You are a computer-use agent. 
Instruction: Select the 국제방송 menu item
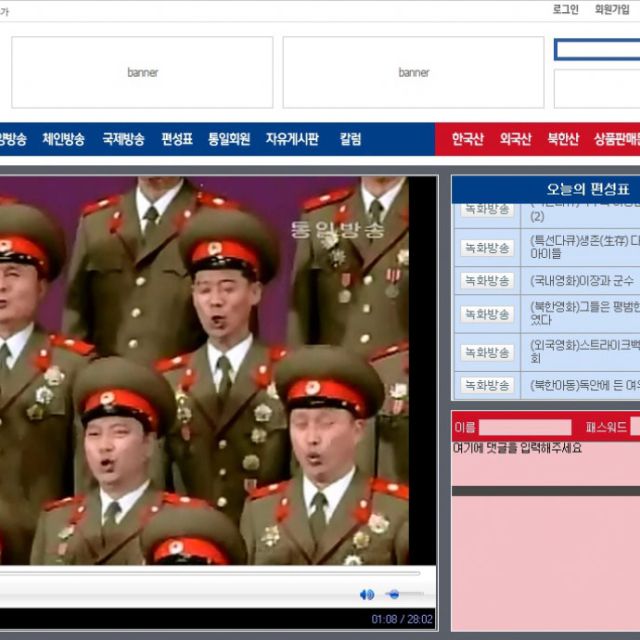tap(123, 139)
